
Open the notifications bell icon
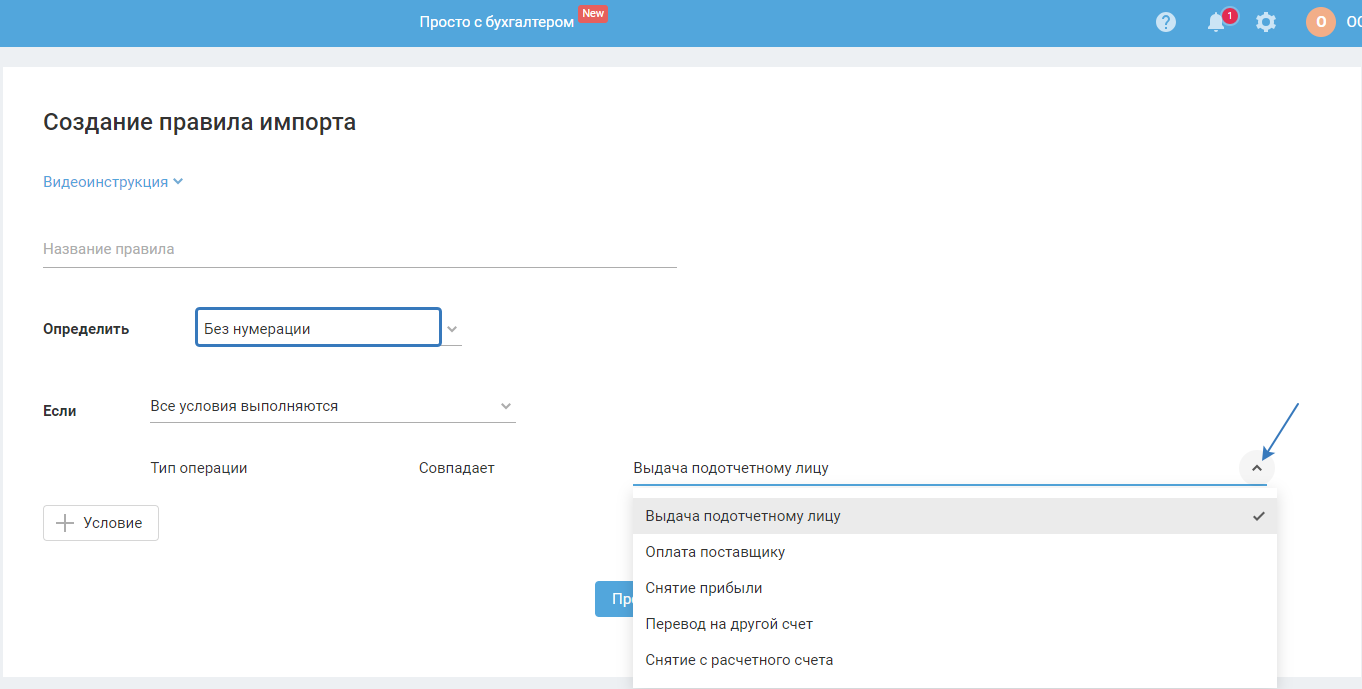pos(1216,22)
